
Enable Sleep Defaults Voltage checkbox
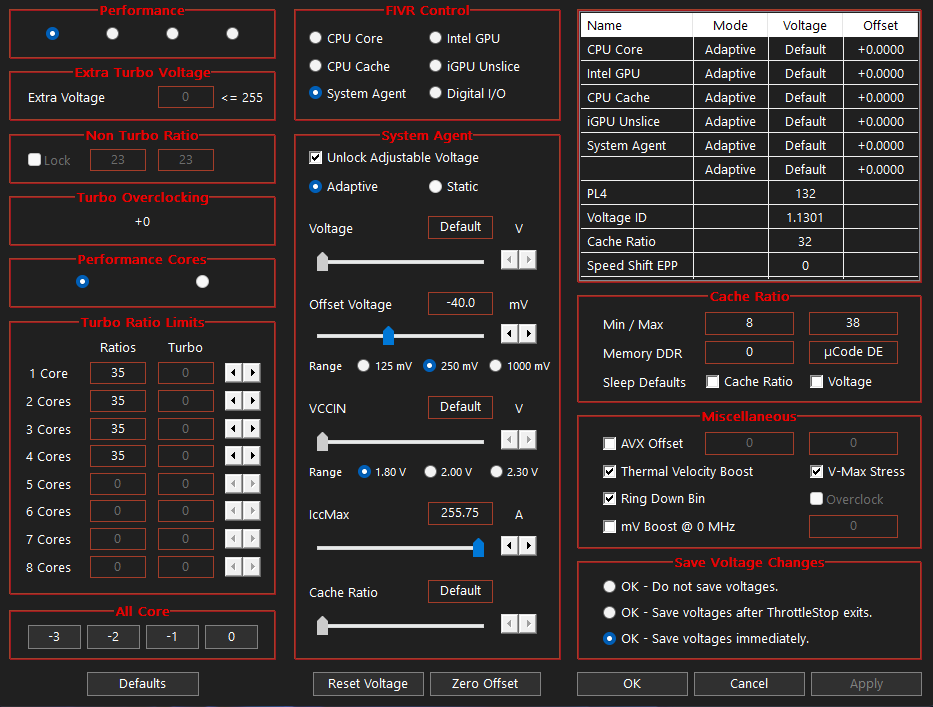(x=817, y=381)
